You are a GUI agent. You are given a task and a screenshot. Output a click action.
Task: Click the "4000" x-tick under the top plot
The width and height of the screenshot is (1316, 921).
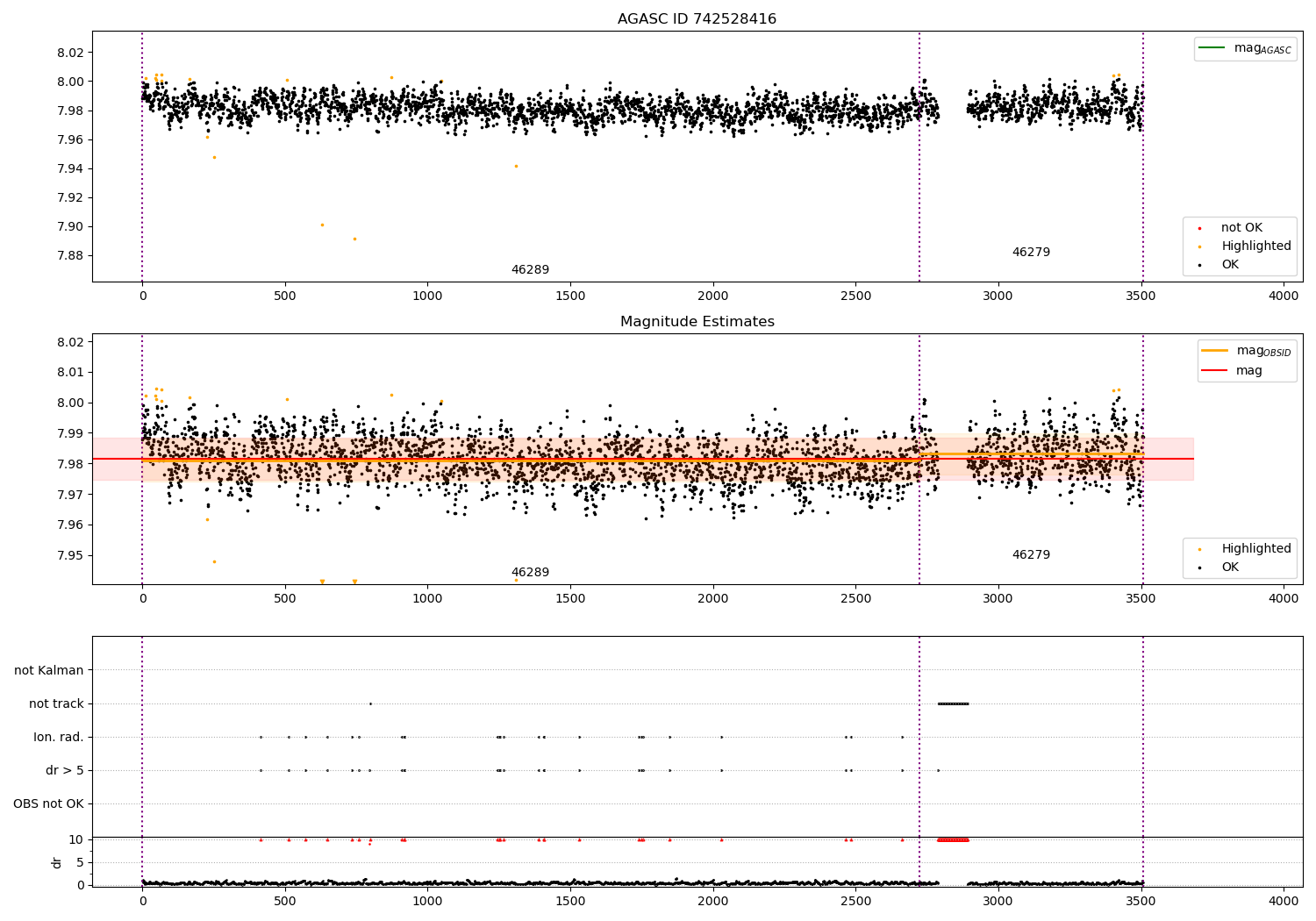click(1284, 296)
